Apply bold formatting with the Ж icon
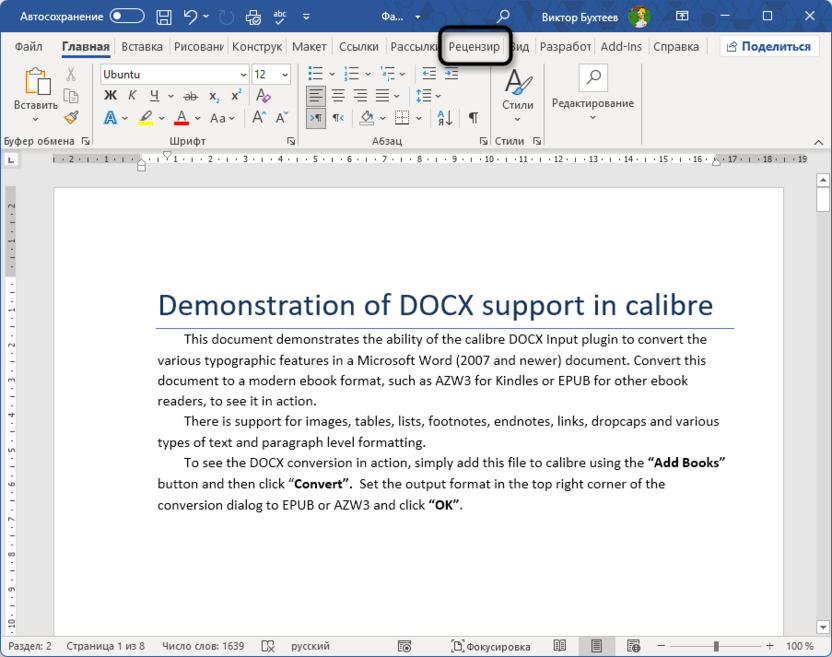This screenshot has height=657, width=832. pyautogui.click(x=112, y=95)
